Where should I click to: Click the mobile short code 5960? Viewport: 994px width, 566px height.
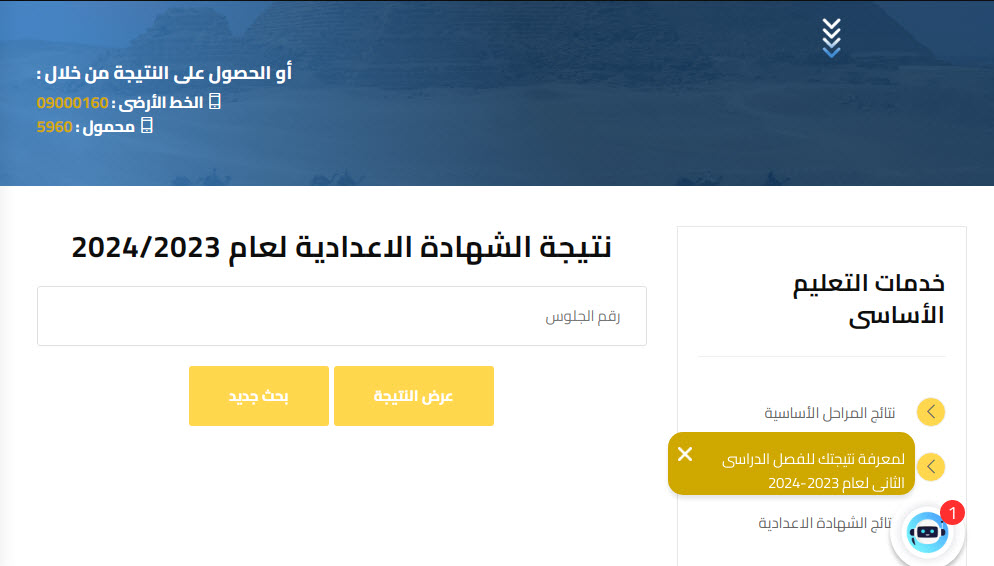tap(55, 127)
